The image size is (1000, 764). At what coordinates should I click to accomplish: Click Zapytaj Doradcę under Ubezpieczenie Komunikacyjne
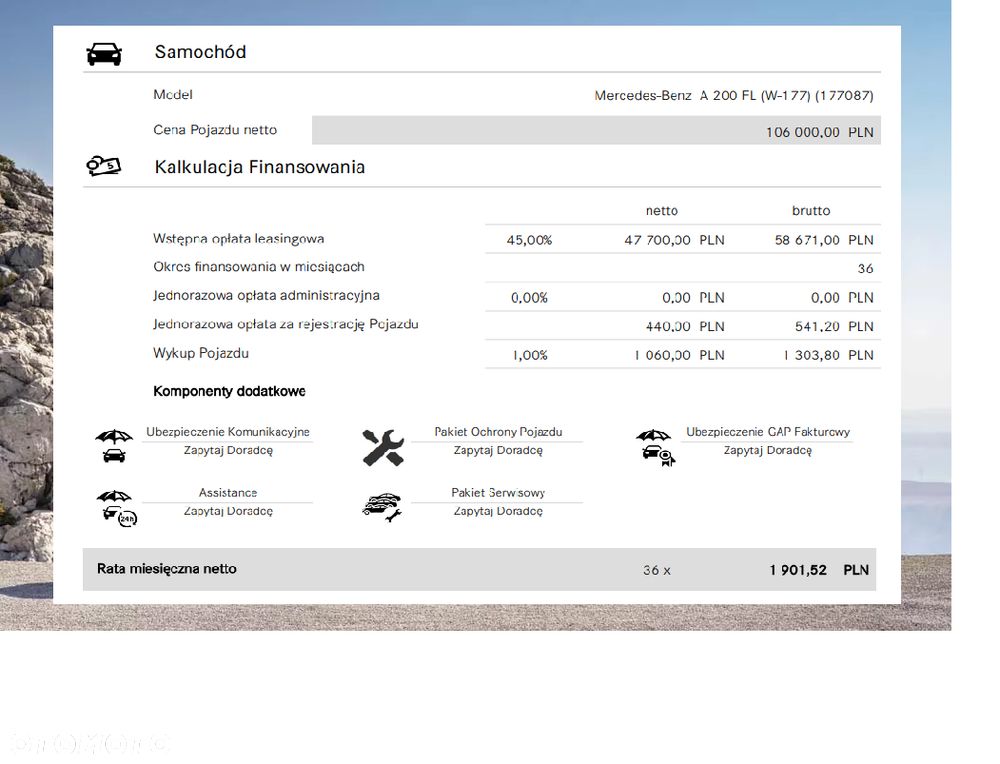[x=228, y=450]
